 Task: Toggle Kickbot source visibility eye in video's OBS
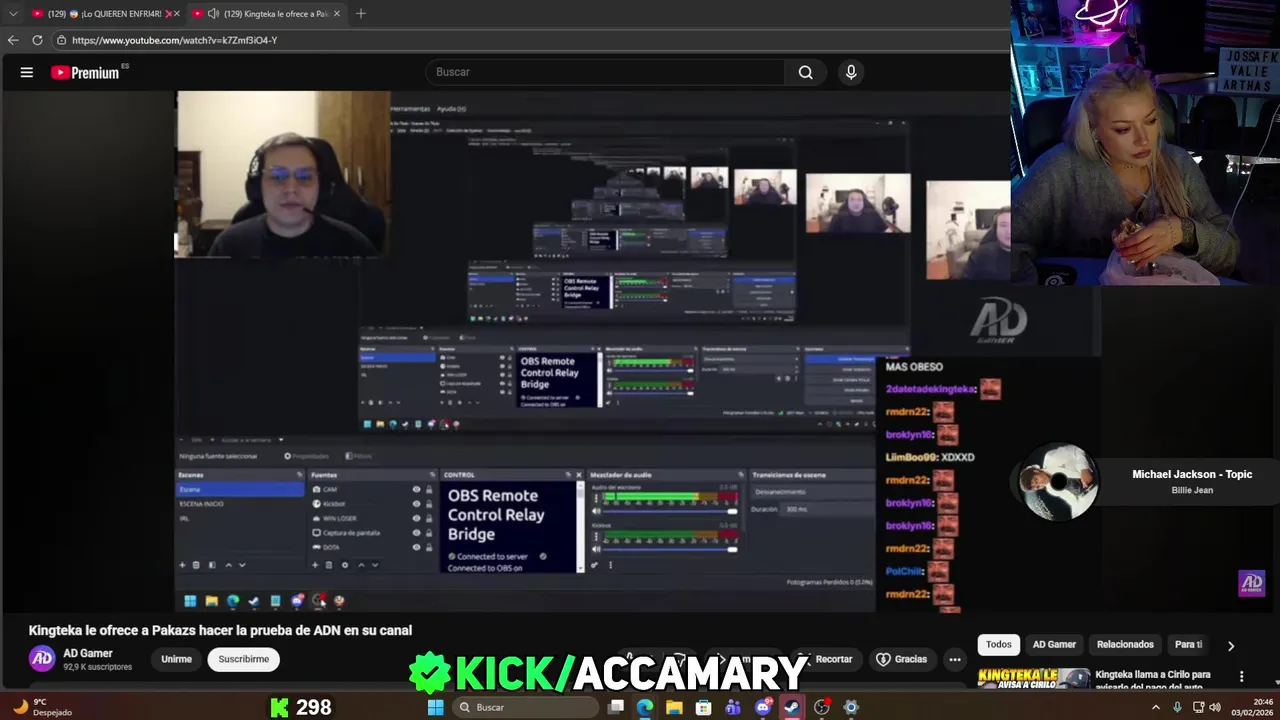pyautogui.click(x=416, y=503)
